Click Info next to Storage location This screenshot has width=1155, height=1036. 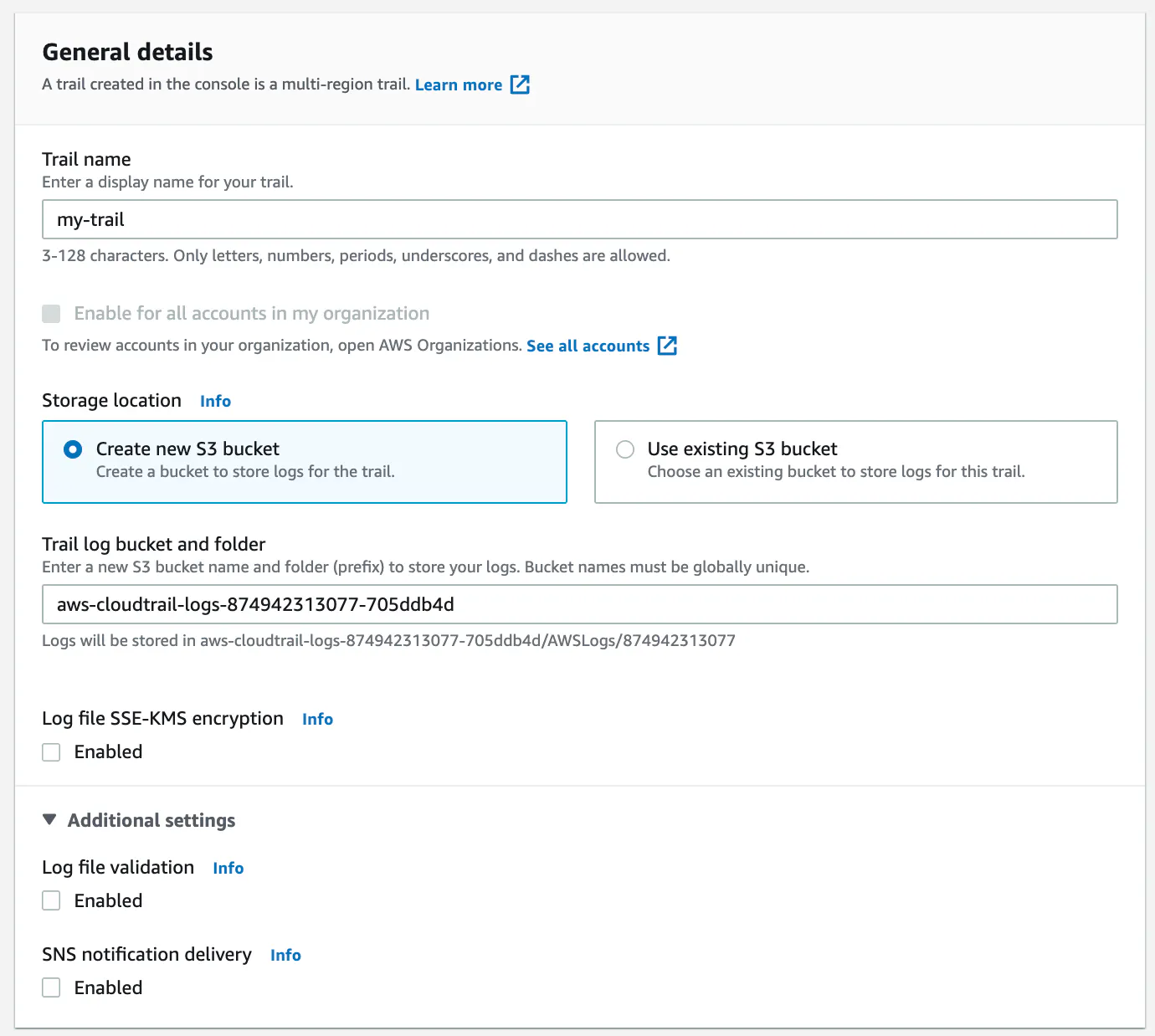click(215, 401)
